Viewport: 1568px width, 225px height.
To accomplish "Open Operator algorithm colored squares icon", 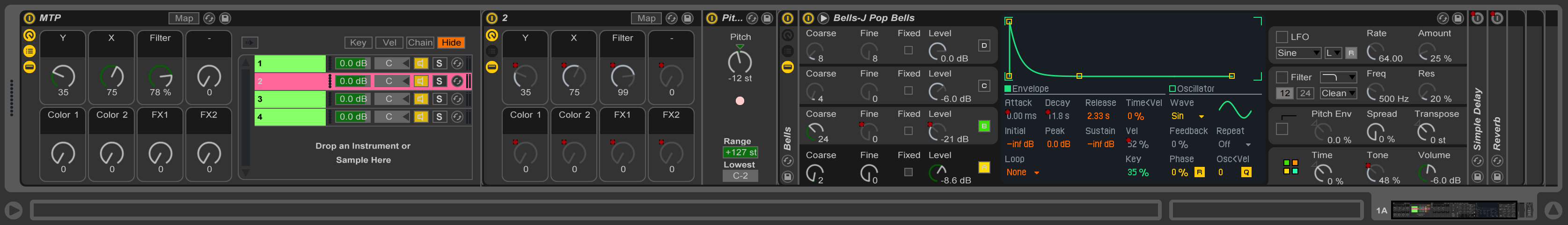I will [x=1290, y=167].
